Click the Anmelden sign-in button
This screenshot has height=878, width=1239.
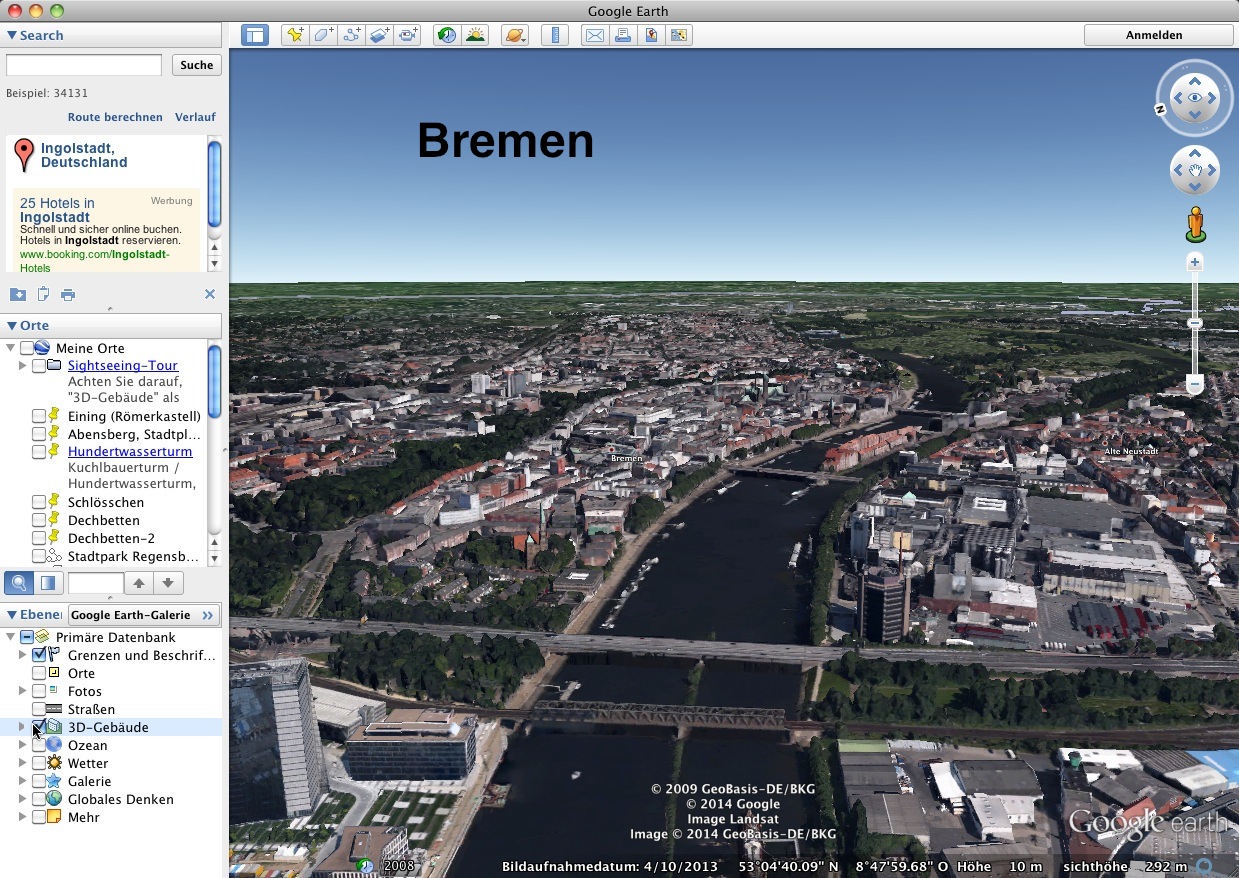tap(1158, 35)
